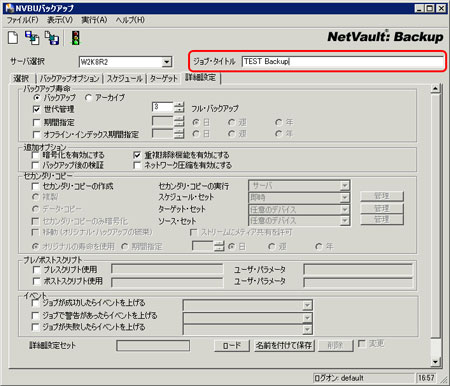Switch to the バックアップオプション tab
The width and height of the screenshot is (450, 386).
(x=69, y=79)
